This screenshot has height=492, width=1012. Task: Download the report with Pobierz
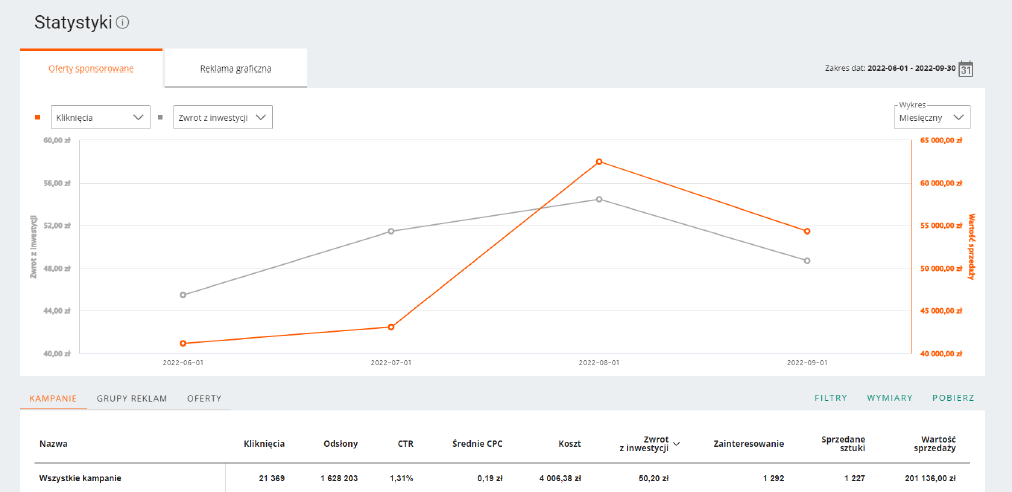(x=953, y=398)
